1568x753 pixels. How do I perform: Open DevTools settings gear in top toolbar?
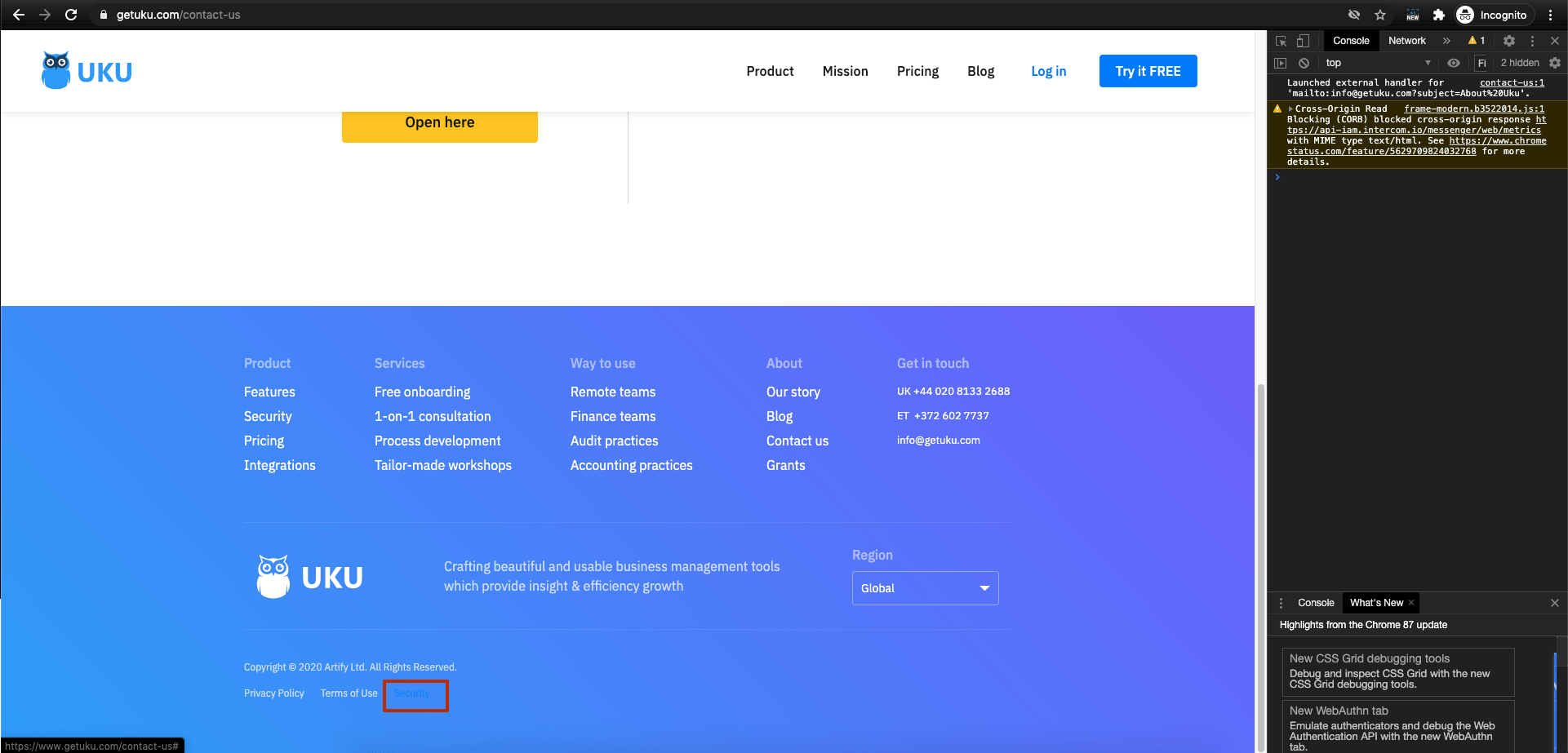(x=1509, y=41)
